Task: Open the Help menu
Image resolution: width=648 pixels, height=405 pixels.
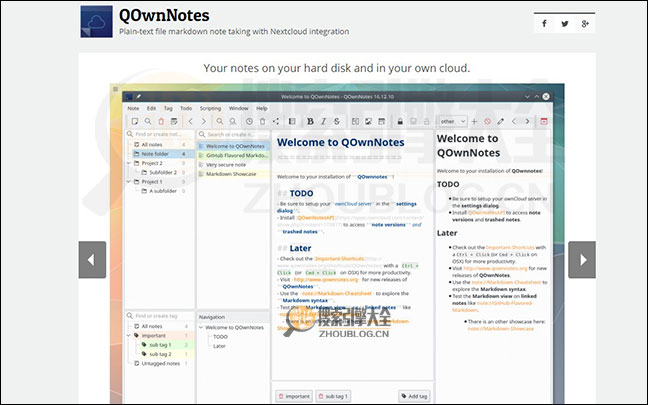Action: pyautogui.click(x=262, y=108)
